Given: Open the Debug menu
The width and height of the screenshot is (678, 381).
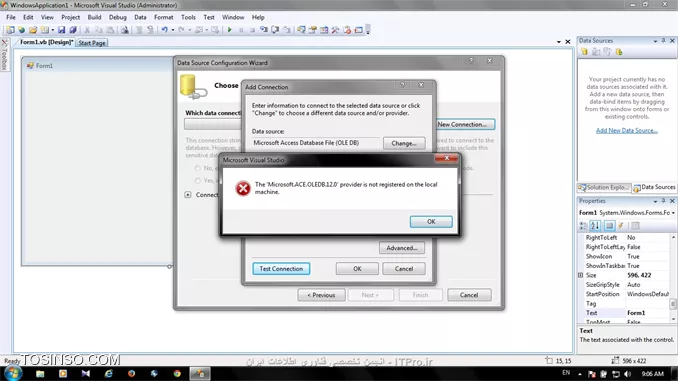Looking at the screenshot, I should [118, 17].
